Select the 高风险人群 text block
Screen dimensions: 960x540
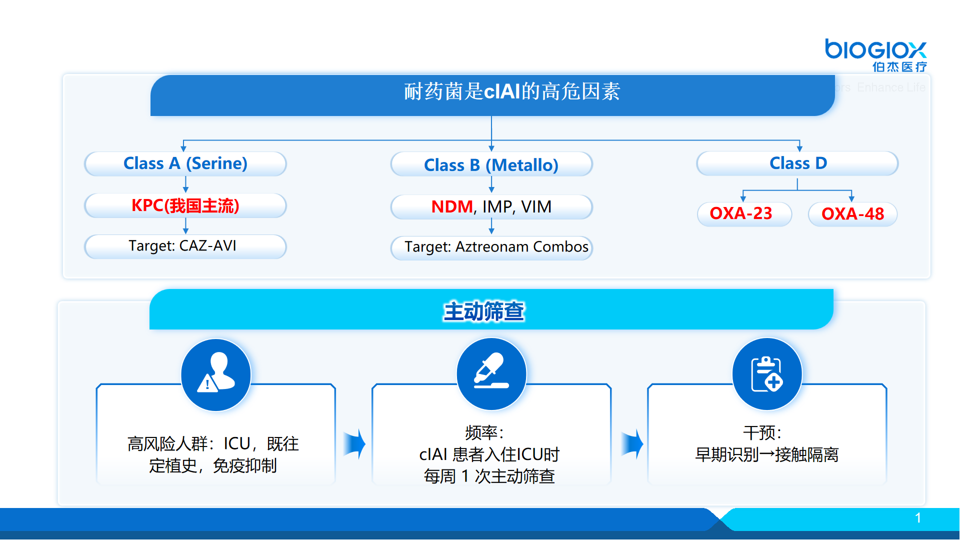coord(213,454)
